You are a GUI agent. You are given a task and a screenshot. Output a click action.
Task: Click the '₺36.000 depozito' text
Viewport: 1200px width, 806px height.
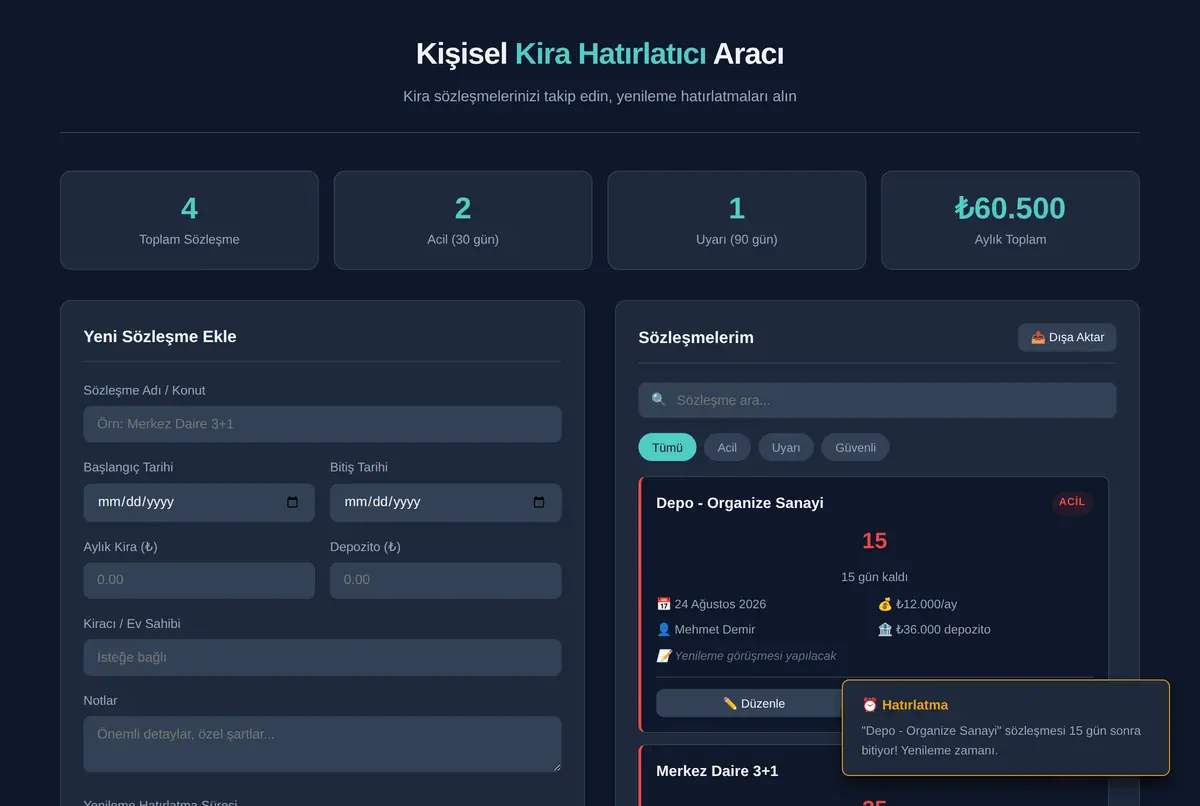[x=943, y=629]
